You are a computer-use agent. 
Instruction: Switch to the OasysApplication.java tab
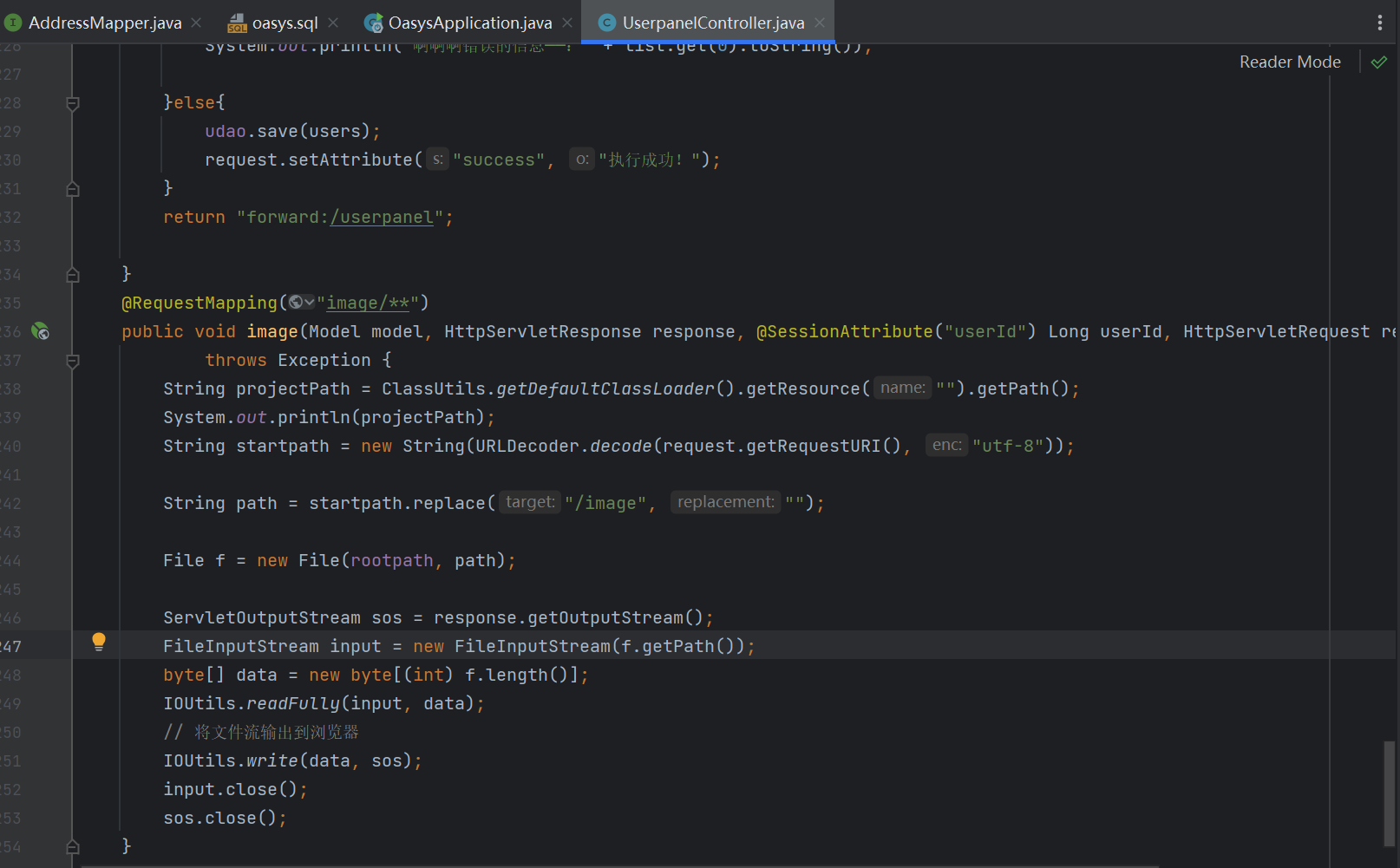click(469, 23)
